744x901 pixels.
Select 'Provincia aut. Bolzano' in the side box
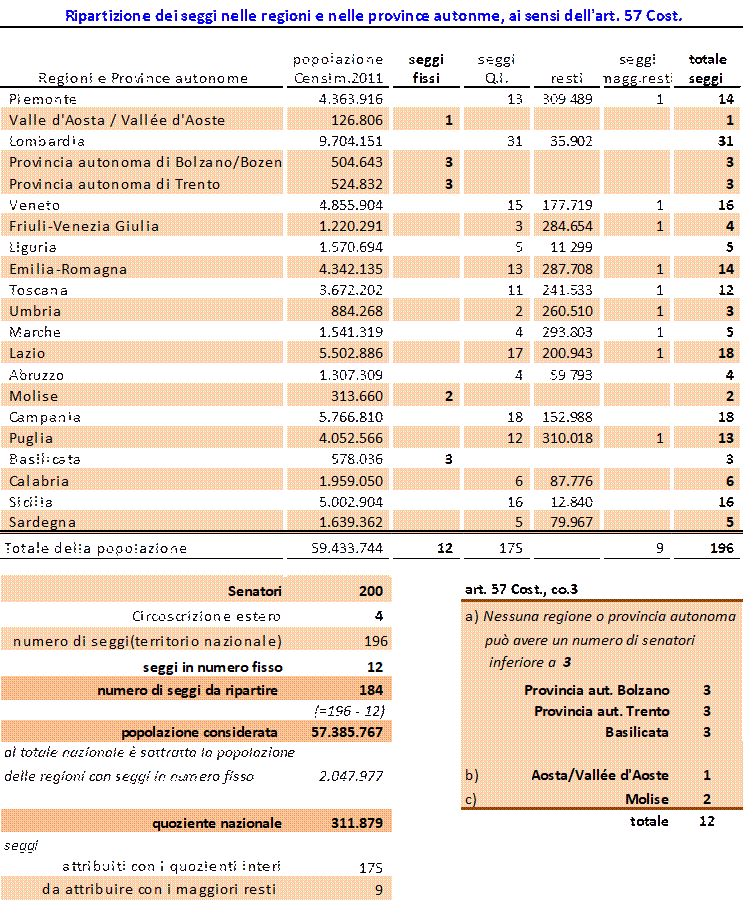point(597,690)
